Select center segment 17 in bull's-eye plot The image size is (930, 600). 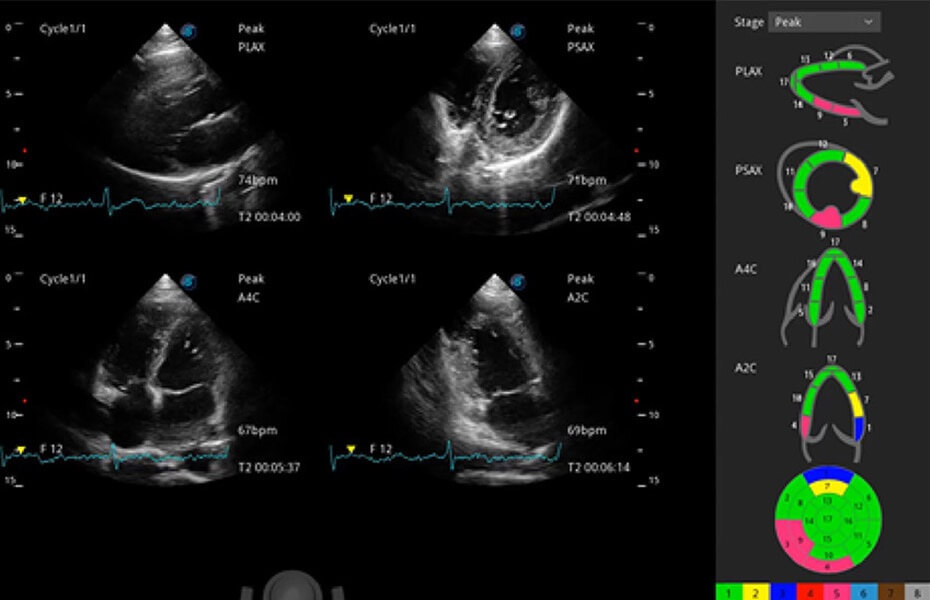(827, 520)
